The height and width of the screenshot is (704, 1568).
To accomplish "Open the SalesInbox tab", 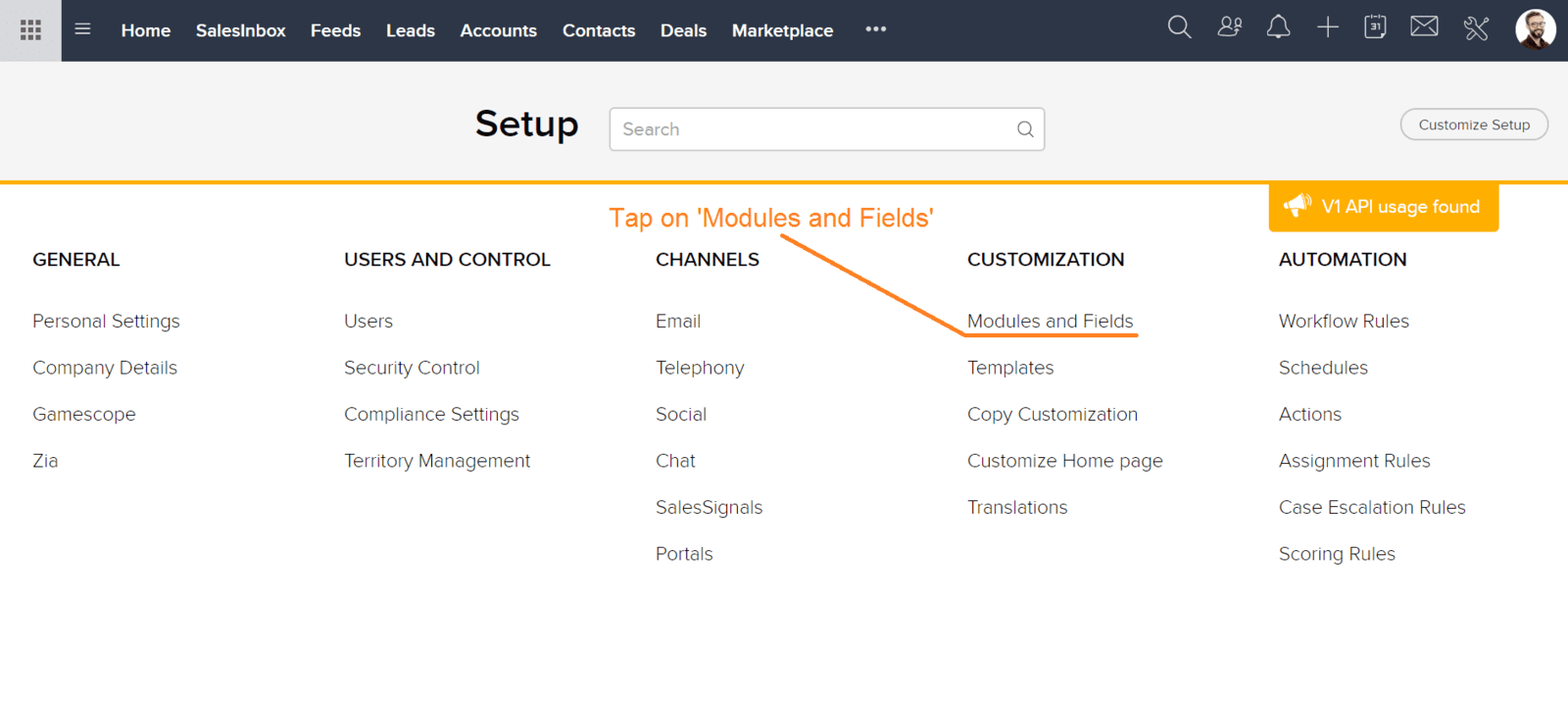I will 241,30.
